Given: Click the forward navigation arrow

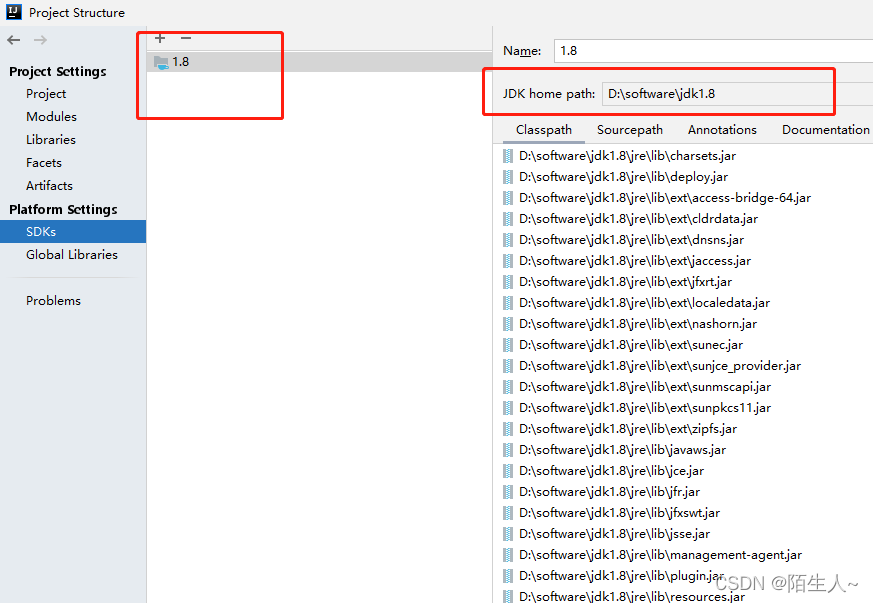Looking at the screenshot, I should click(x=40, y=40).
